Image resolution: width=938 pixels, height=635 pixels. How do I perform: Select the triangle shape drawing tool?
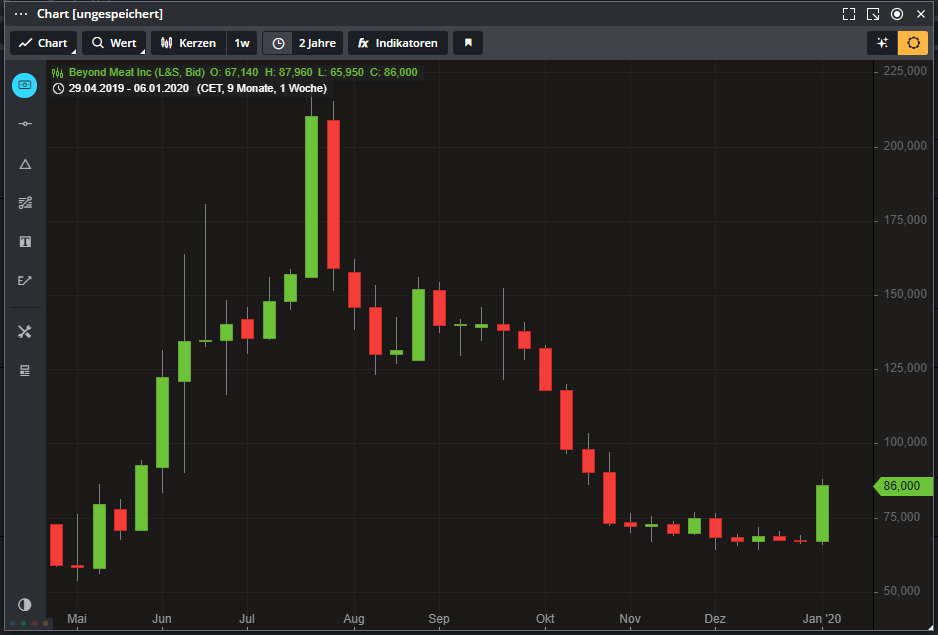pyautogui.click(x=25, y=164)
